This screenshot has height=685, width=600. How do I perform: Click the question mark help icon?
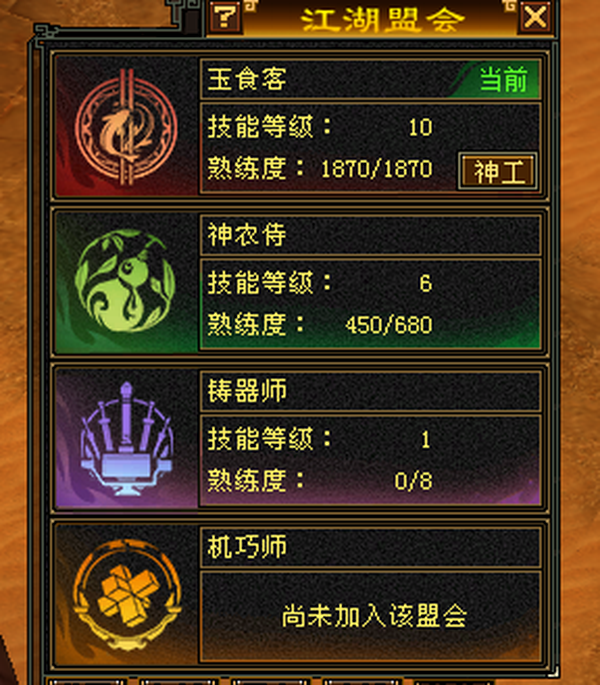click(225, 17)
